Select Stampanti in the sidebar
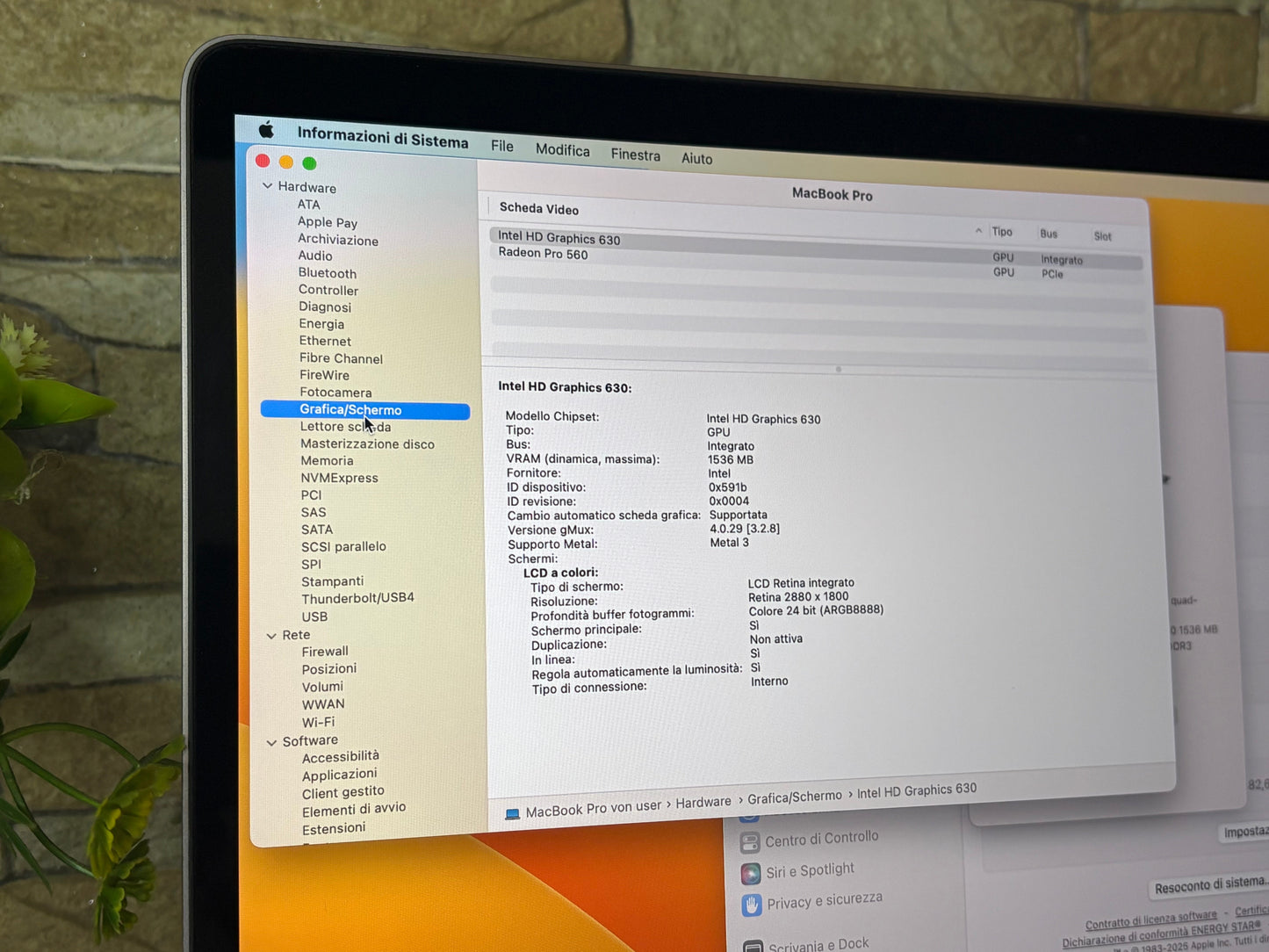 [x=332, y=581]
